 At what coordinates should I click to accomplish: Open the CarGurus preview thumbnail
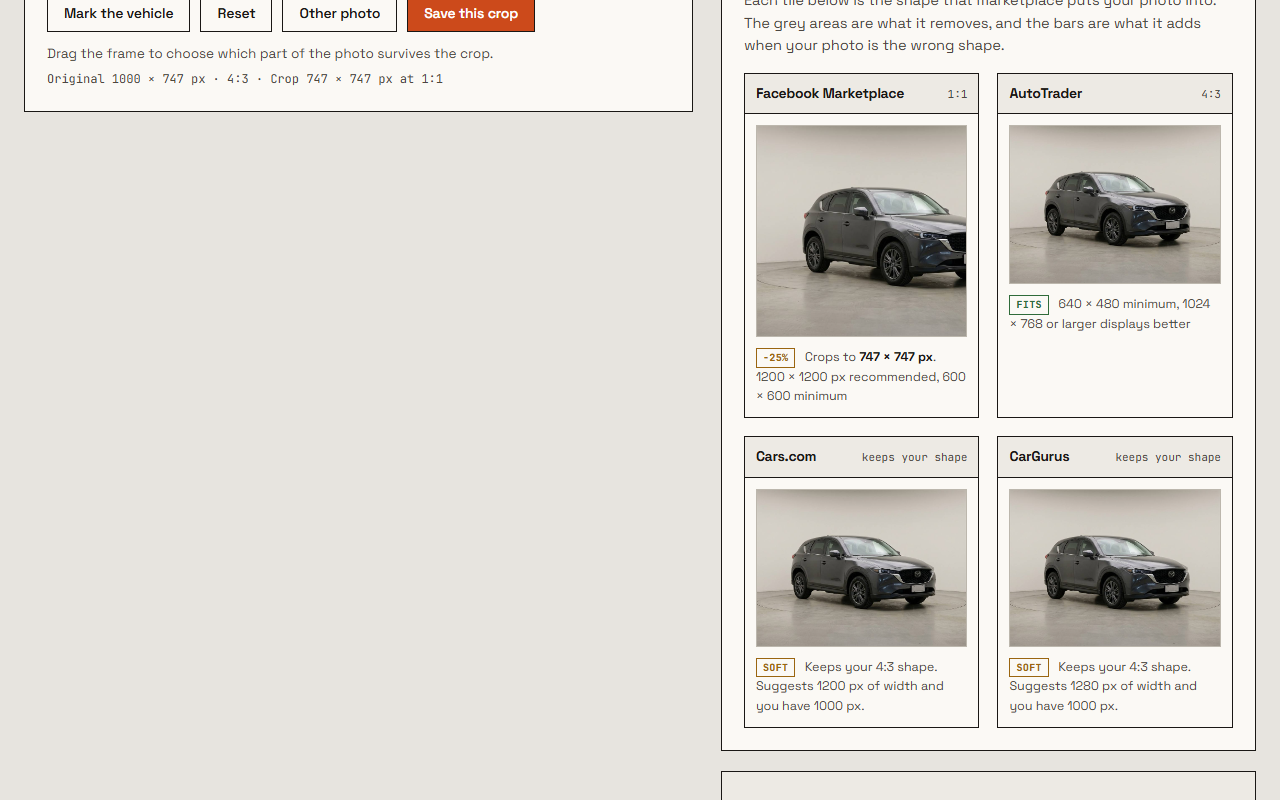pyautogui.click(x=1115, y=568)
